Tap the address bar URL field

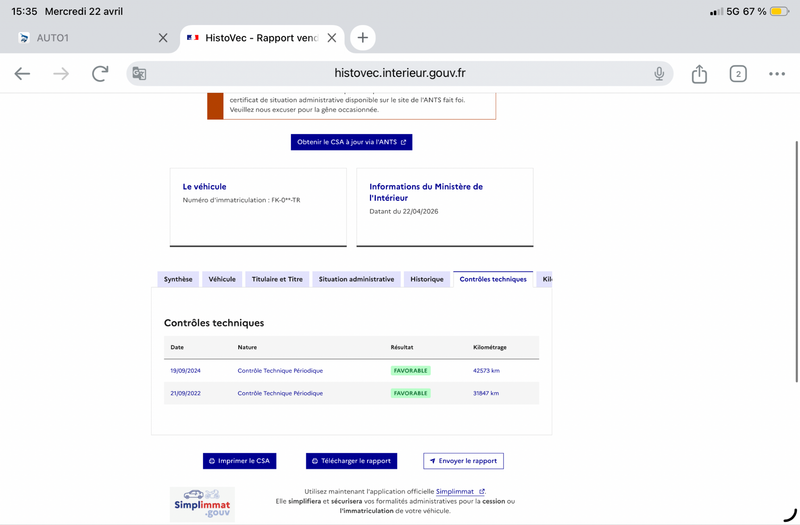point(400,74)
